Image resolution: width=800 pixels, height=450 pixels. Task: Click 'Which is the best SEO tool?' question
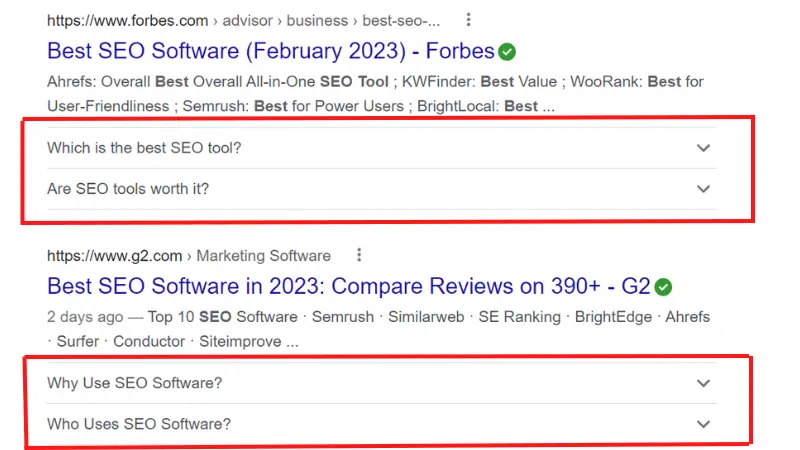click(x=144, y=148)
